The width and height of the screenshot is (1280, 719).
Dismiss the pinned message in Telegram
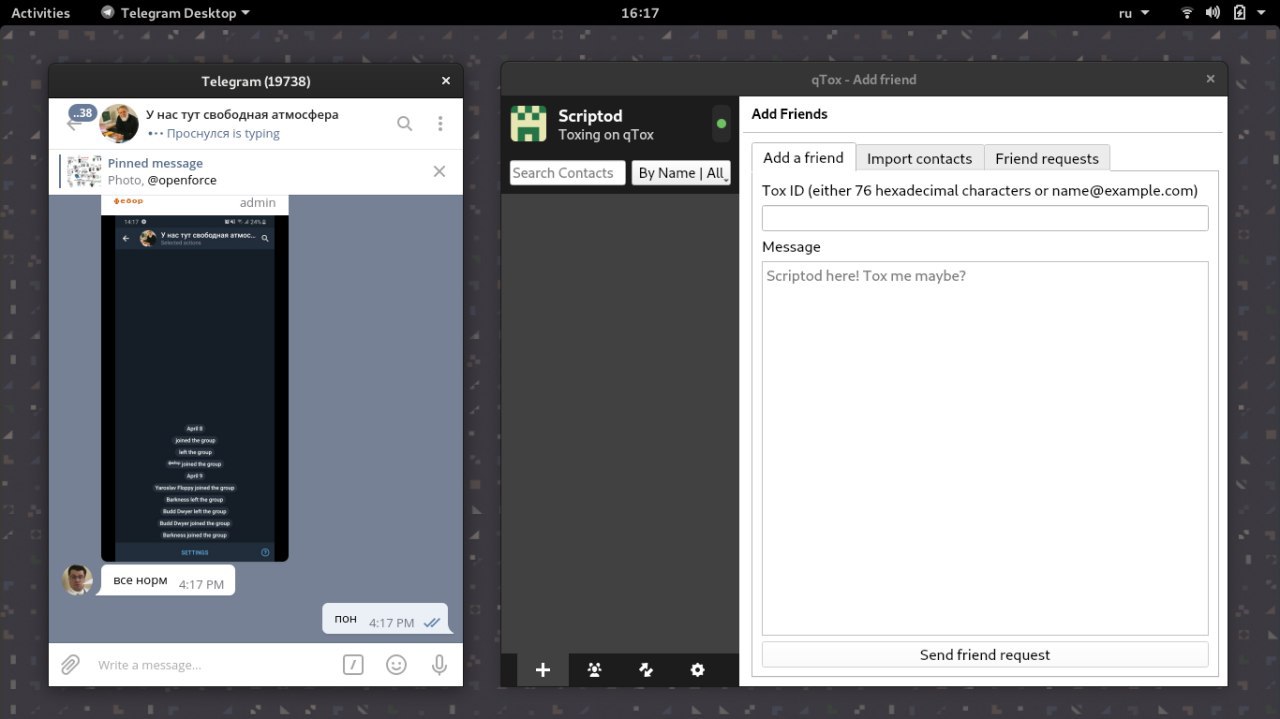[x=439, y=171]
